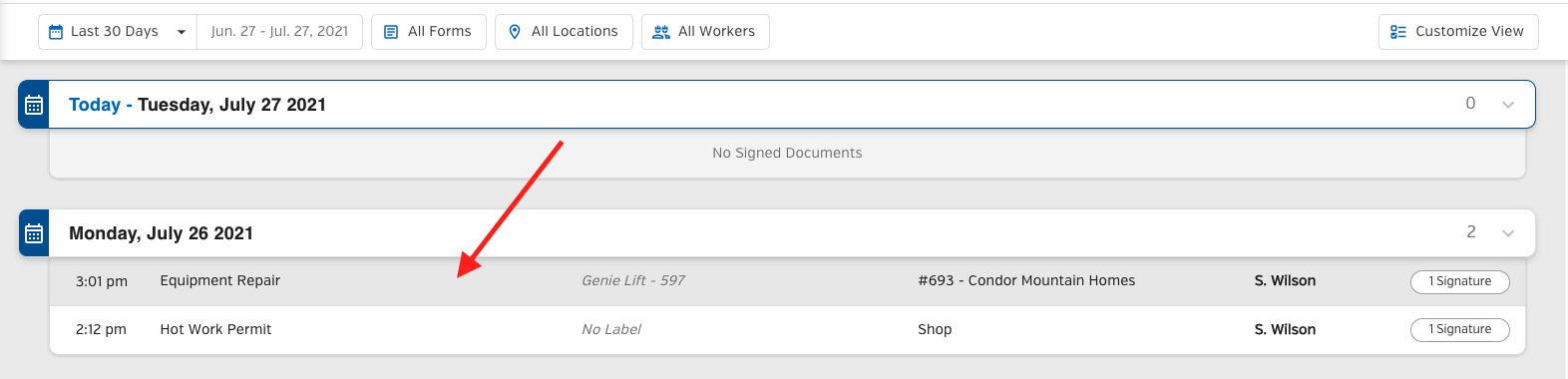Click the Jun. 27 - Jul. 27, 2021 date range field

[280, 32]
